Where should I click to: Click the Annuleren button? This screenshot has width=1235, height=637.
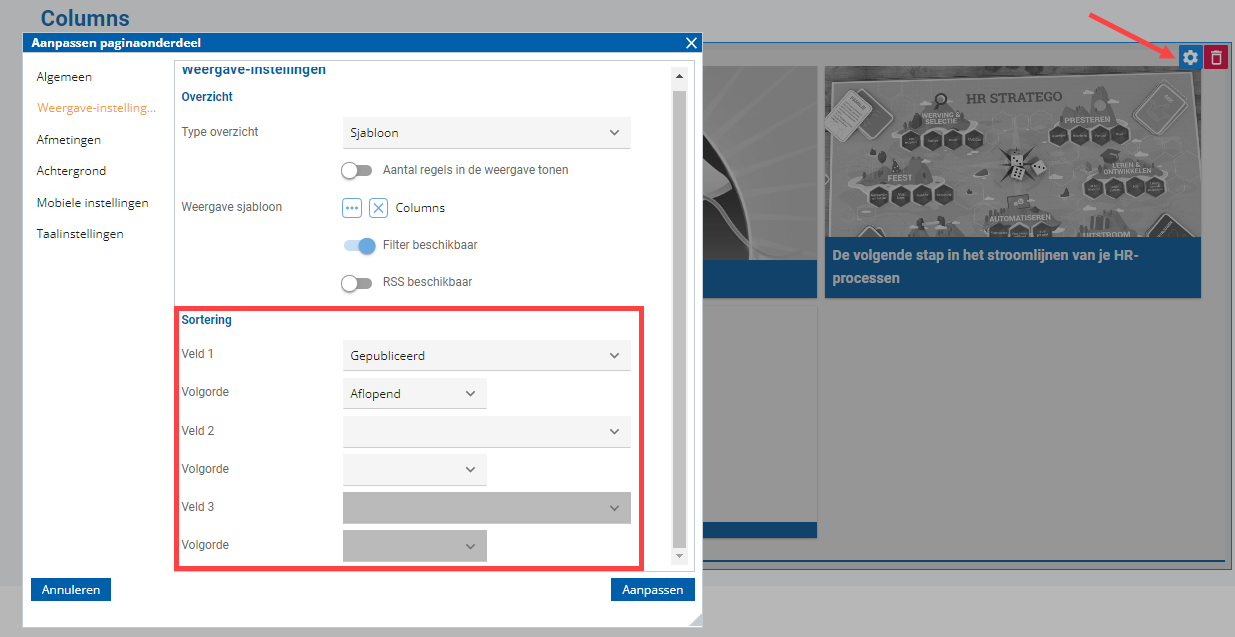click(71, 590)
